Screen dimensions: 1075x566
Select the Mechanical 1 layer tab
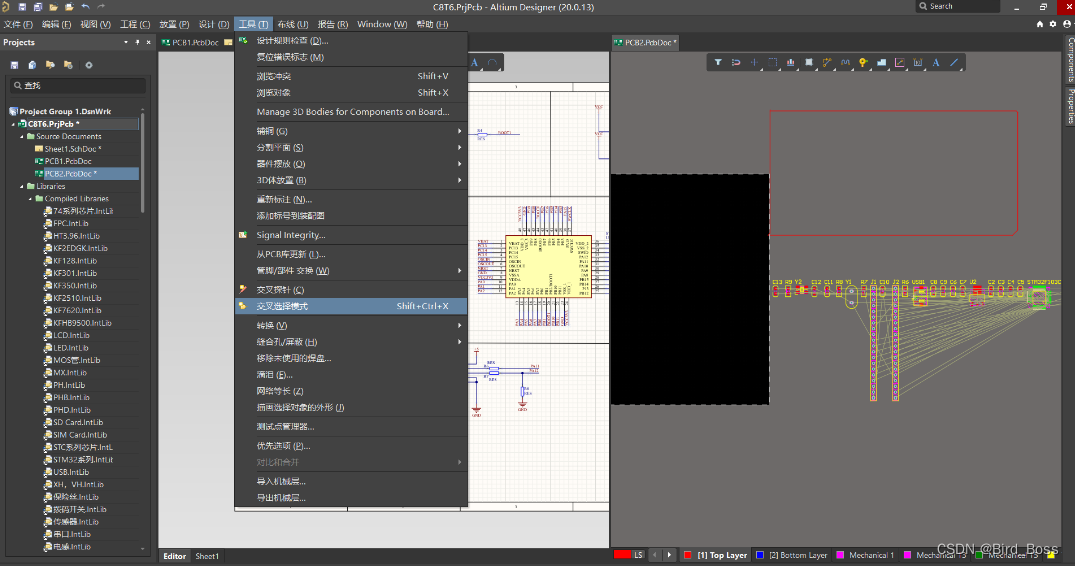[x=866, y=555]
